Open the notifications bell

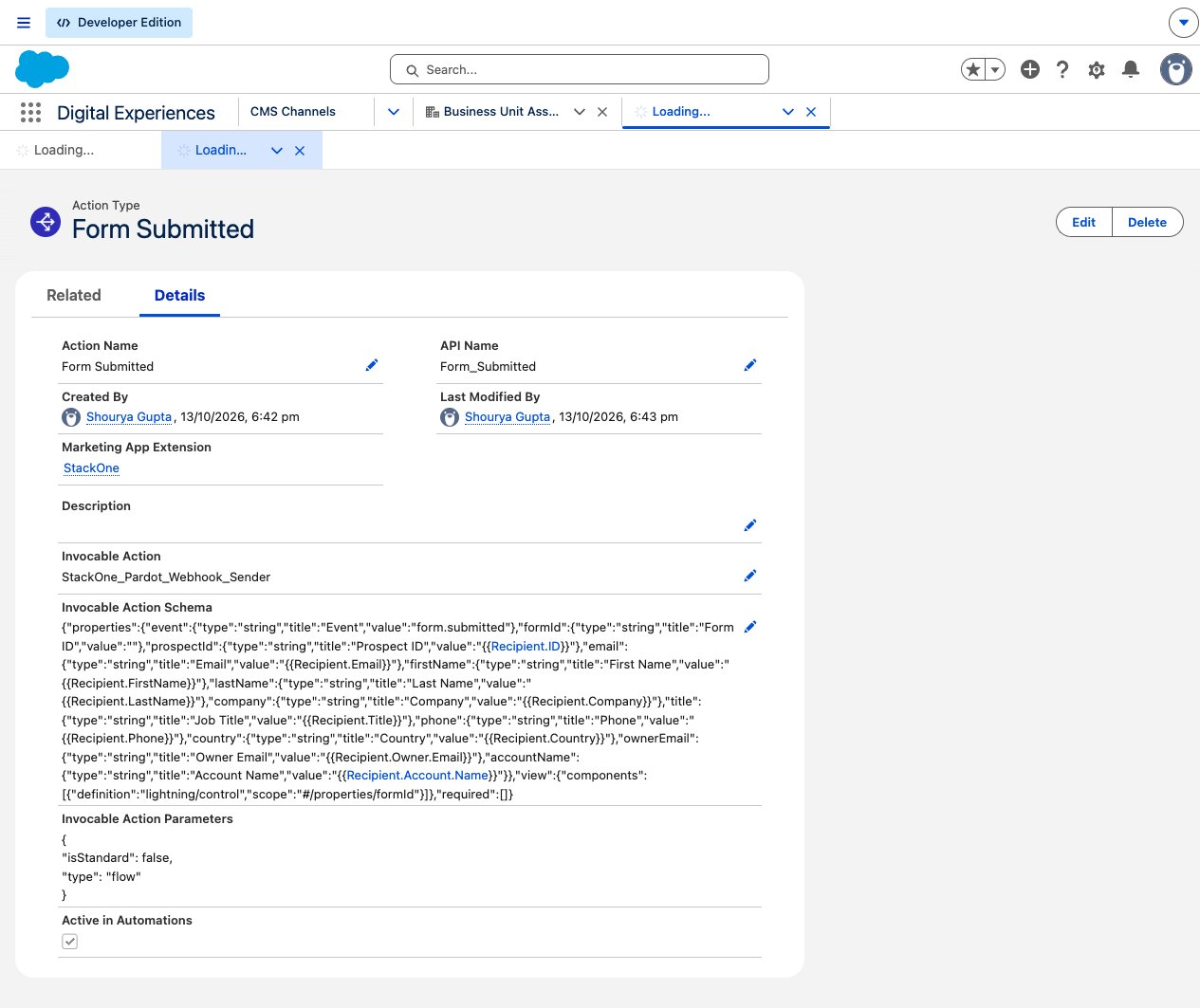[1131, 69]
